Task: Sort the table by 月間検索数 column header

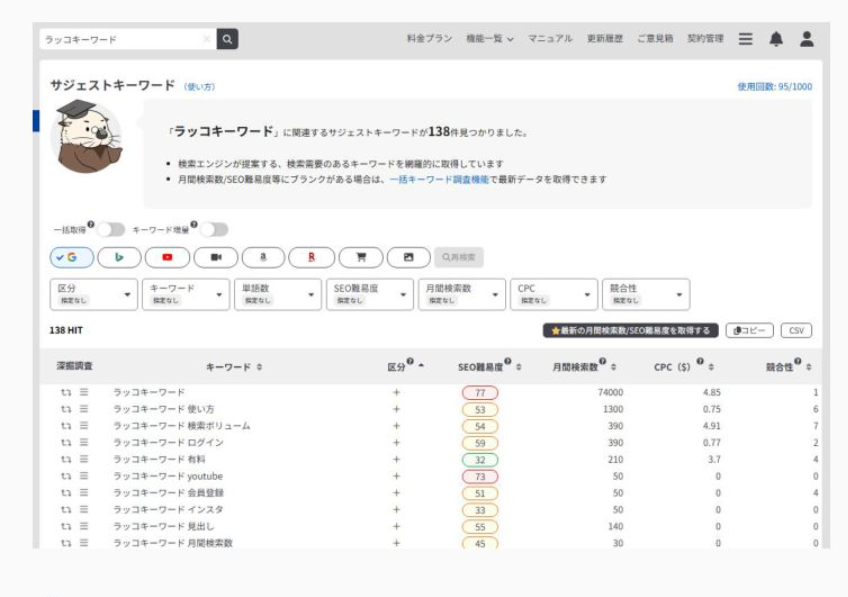Action: click(x=584, y=366)
